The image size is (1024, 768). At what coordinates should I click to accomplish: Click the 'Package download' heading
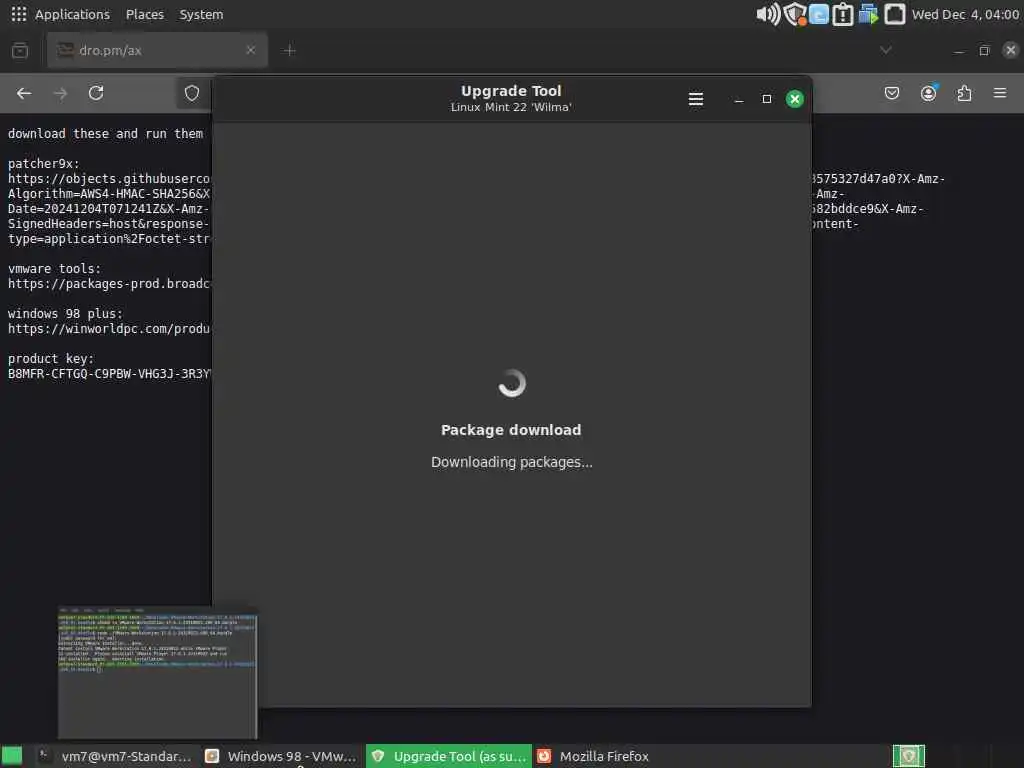click(511, 430)
